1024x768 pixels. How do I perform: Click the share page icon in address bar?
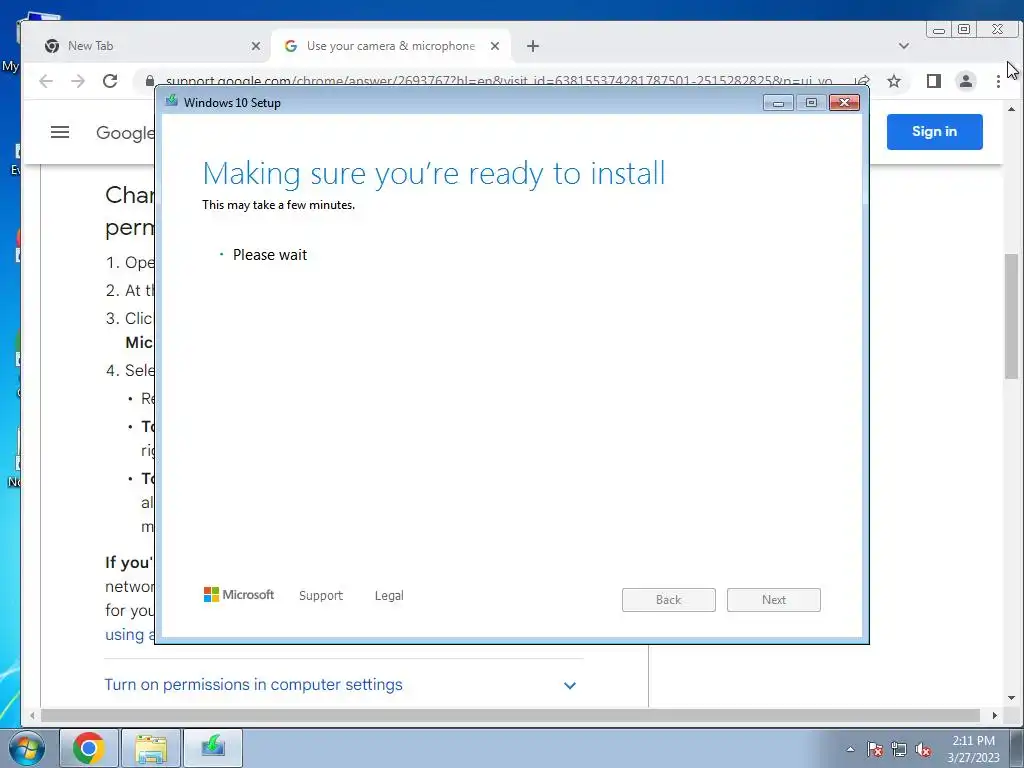coord(862,81)
